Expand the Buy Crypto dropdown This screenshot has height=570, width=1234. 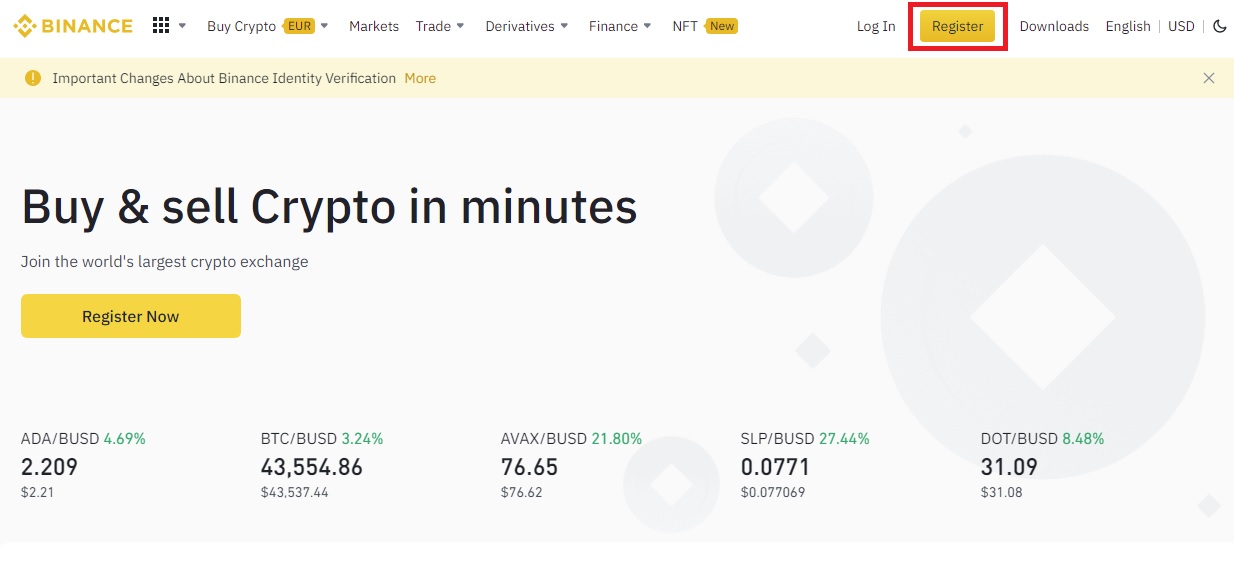click(x=268, y=26)
